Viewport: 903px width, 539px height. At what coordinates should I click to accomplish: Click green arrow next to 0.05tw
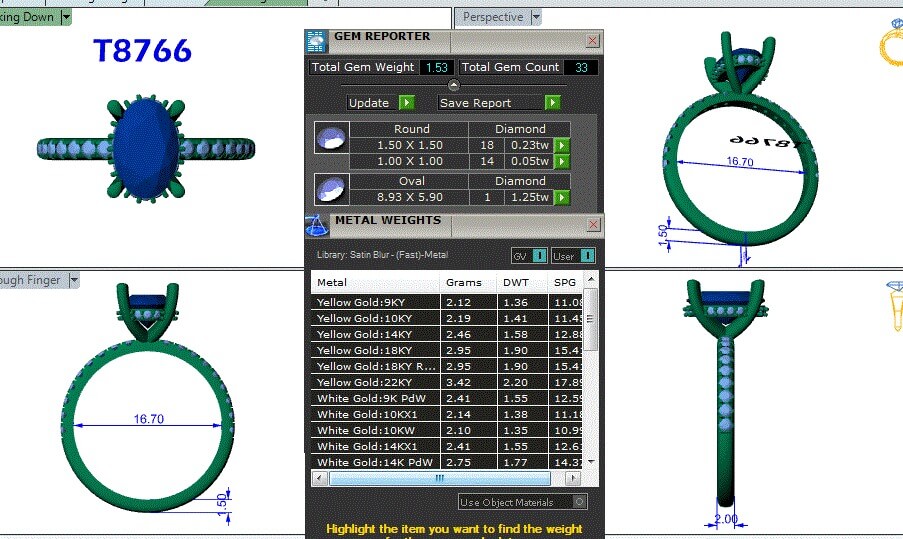(561, 161)
